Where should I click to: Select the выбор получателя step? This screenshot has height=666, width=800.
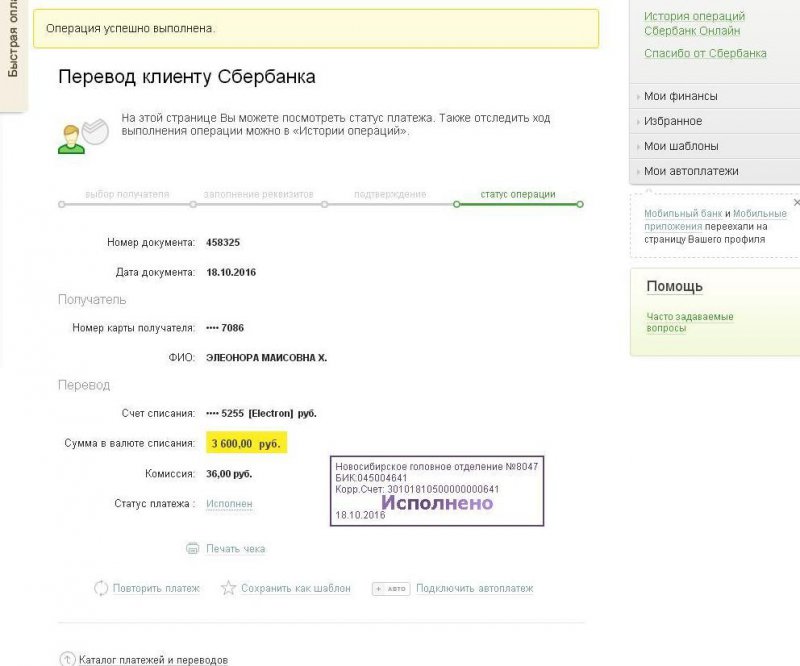coord(127,194)
